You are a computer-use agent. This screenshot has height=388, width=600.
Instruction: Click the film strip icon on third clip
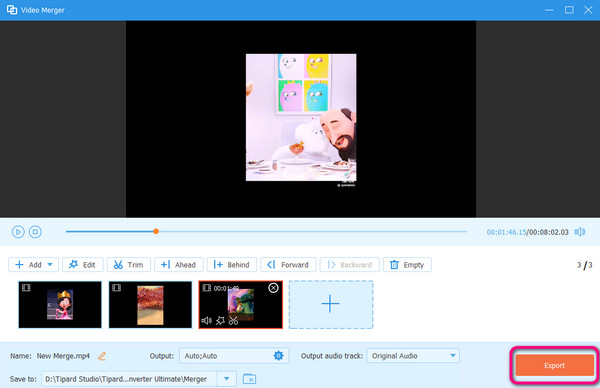tap(207, 287)
